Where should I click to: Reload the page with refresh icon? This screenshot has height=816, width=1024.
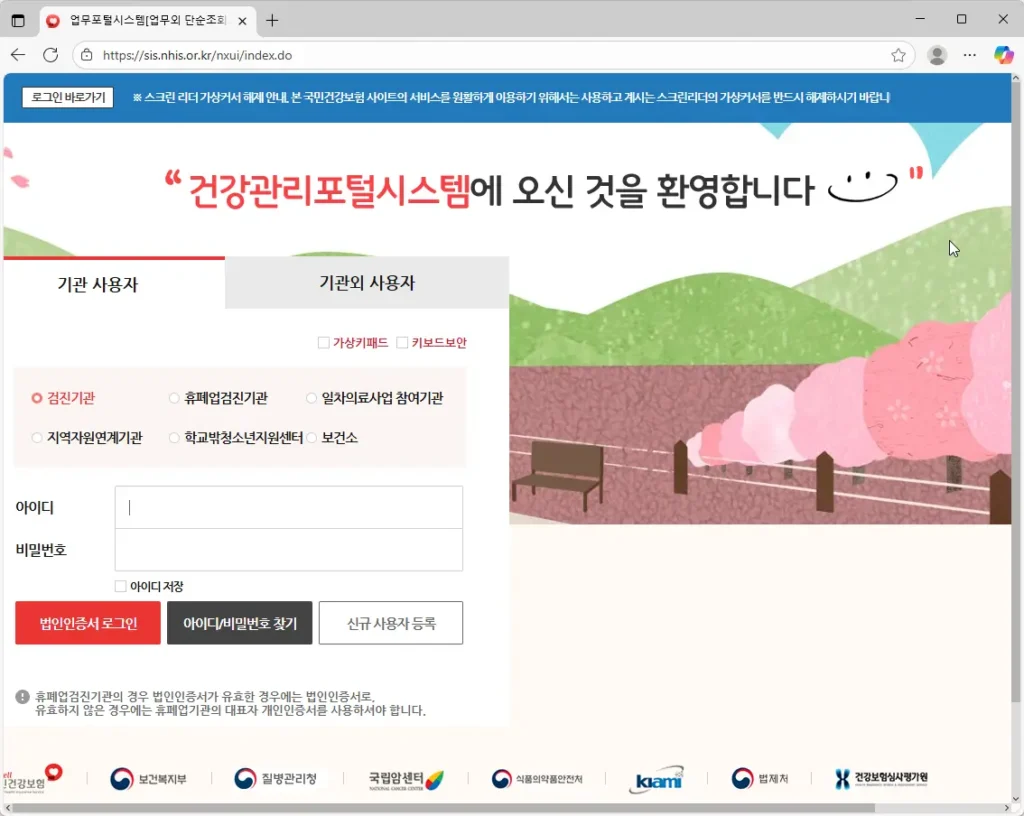50,55
